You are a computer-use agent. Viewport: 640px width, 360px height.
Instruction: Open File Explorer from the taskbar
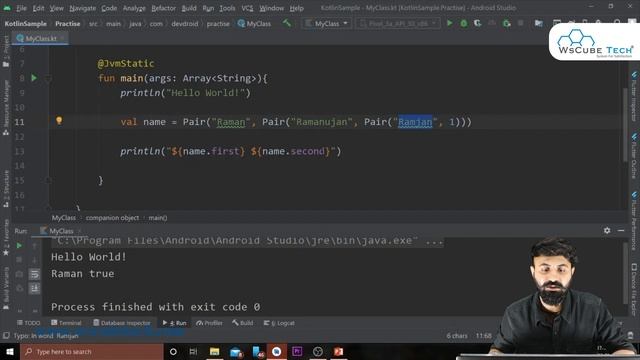click(x=214, y=351)
